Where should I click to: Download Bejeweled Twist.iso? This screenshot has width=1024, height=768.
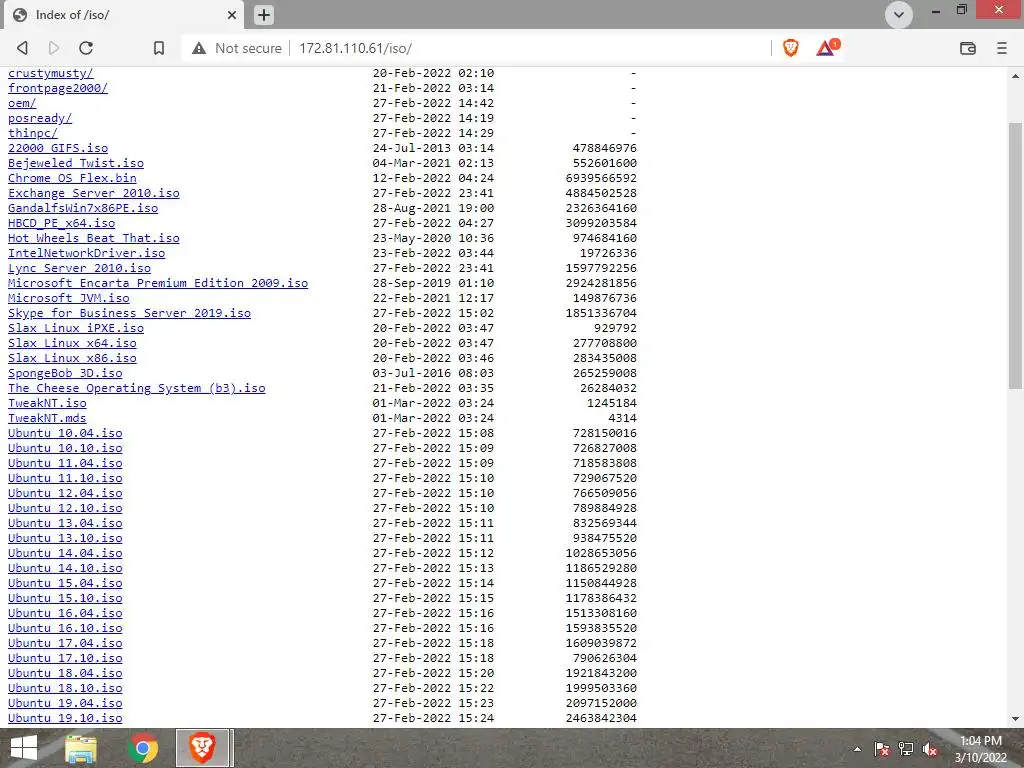click(76, 163)
